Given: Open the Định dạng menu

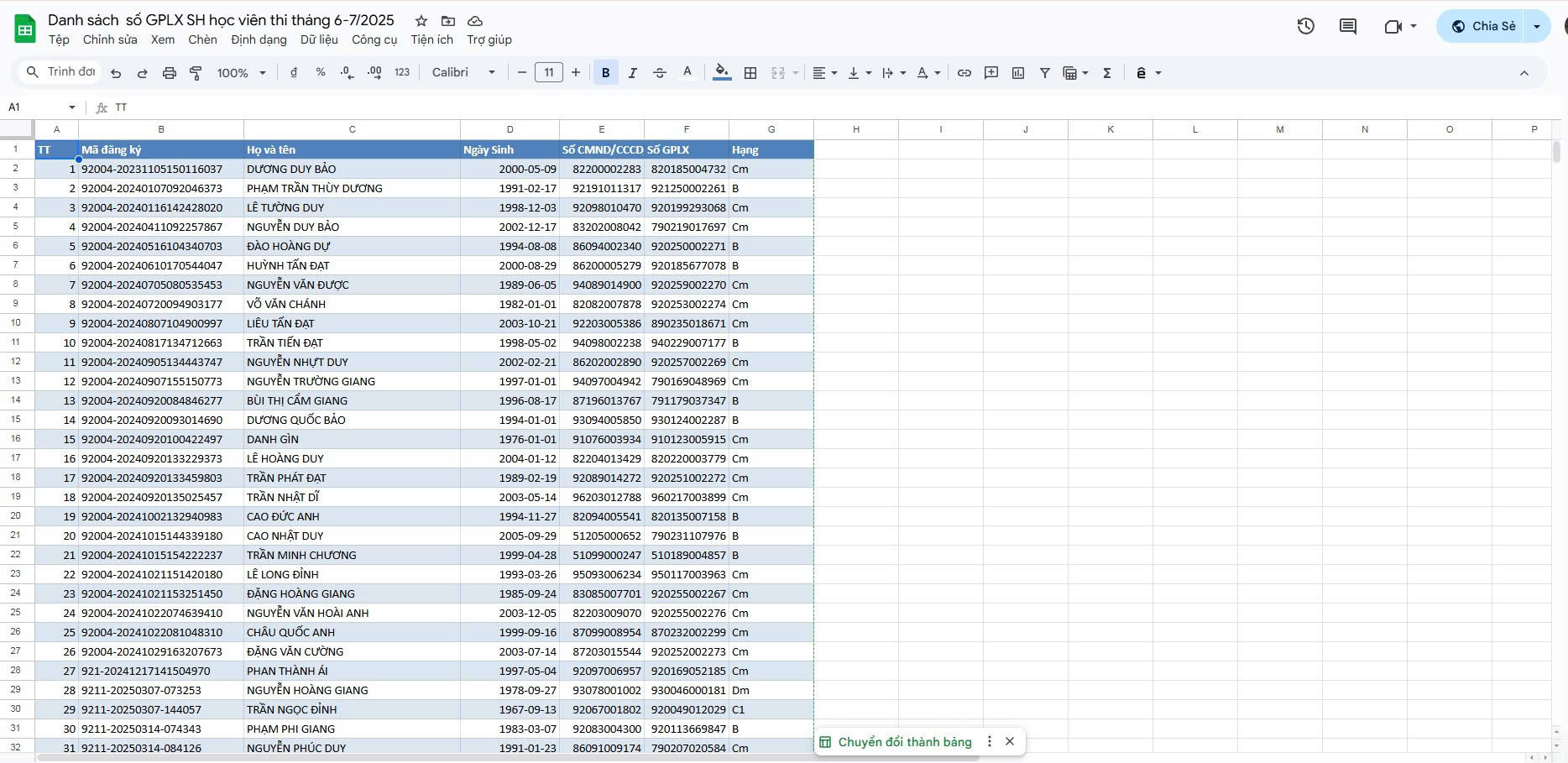Looking at the screenshot, I should click(x=259, y=39).
